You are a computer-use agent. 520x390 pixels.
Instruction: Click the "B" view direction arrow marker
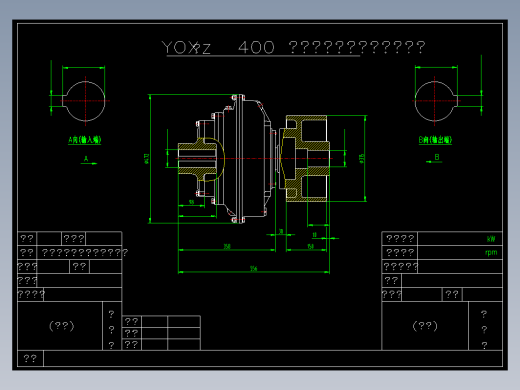coord(434,159)
